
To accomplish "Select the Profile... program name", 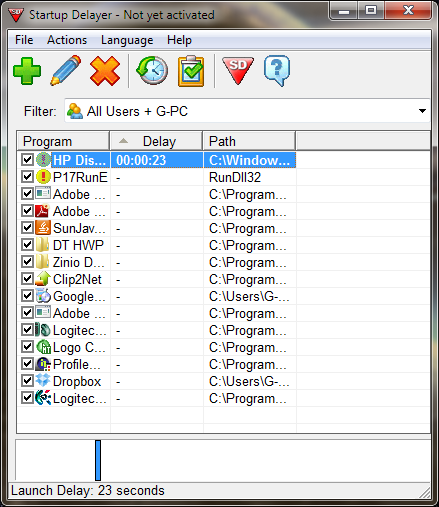I will coord(77,364).
